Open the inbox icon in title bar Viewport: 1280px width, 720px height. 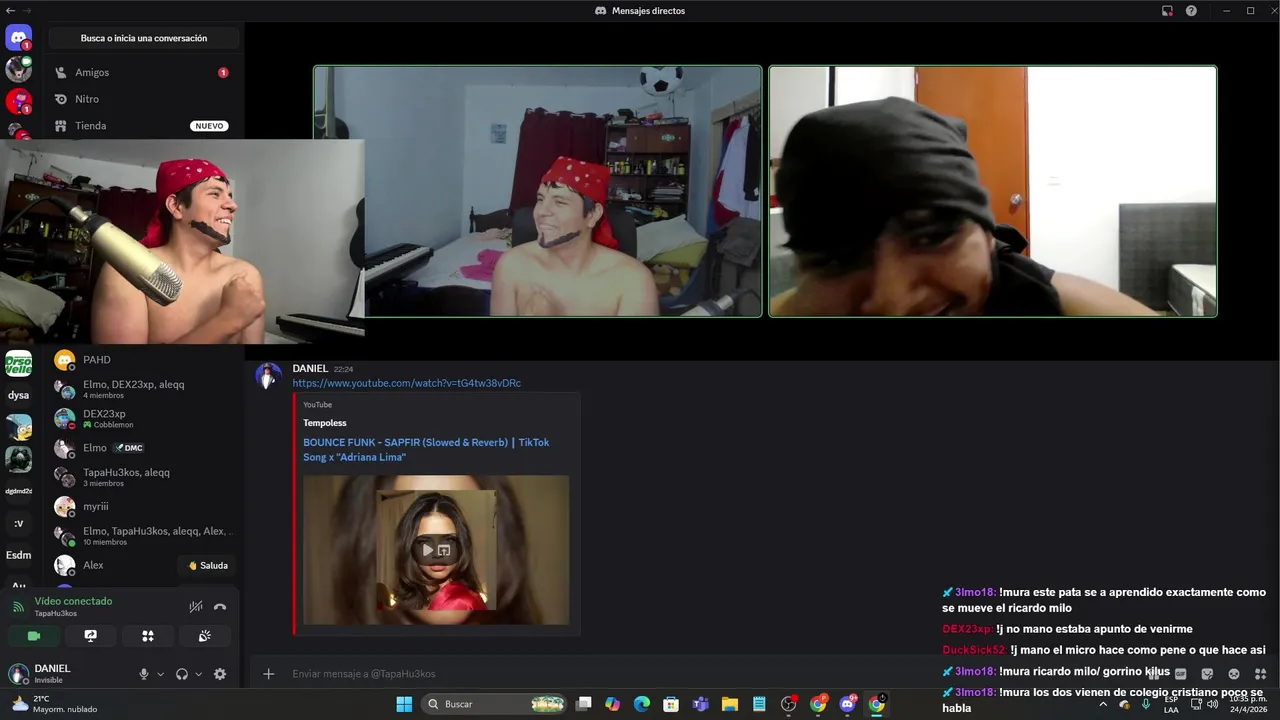1167,11
